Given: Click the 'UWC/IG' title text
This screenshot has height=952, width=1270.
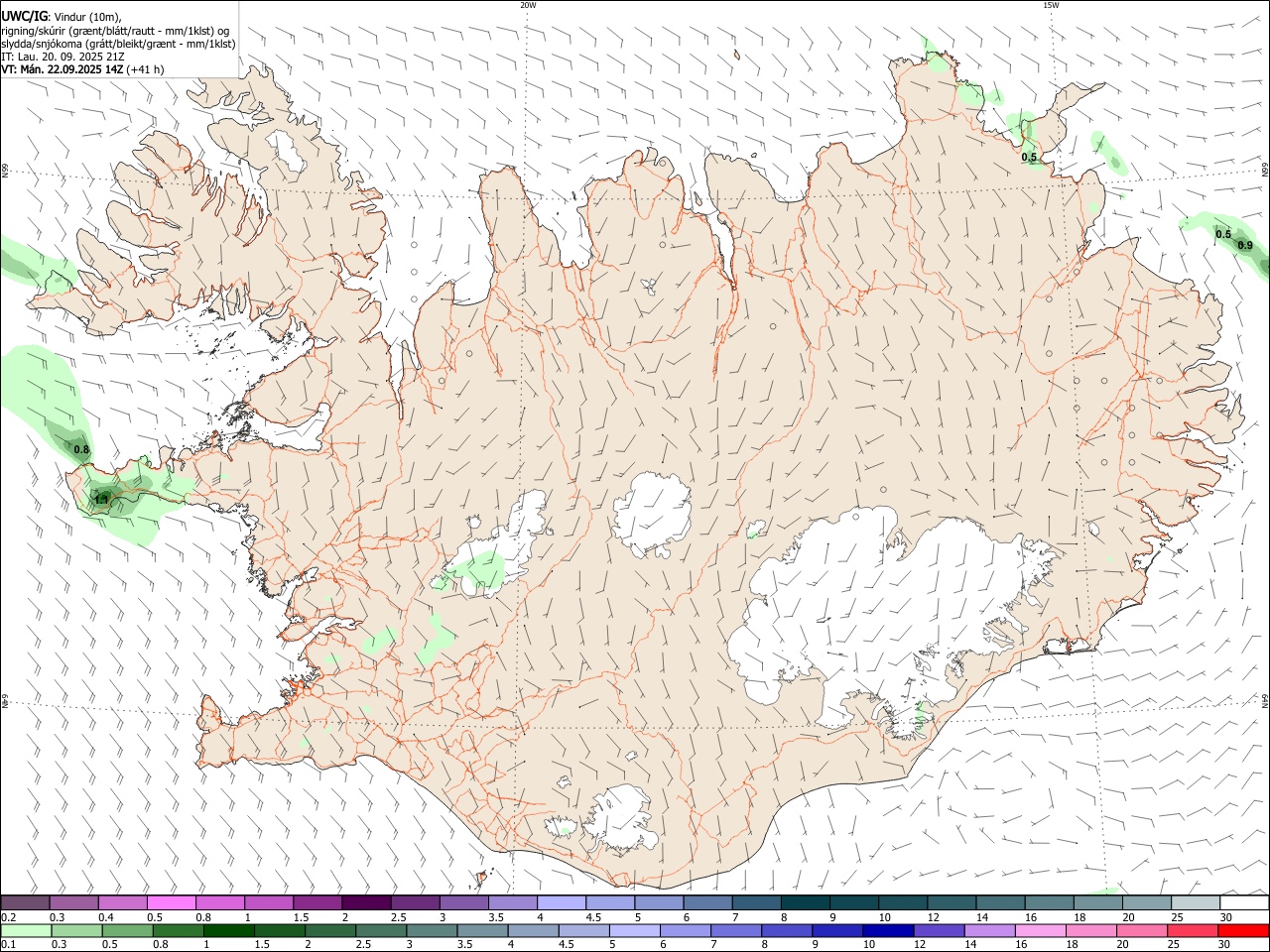Looking at the screenshot, I should pyautogui.click(x=24, y=17).
